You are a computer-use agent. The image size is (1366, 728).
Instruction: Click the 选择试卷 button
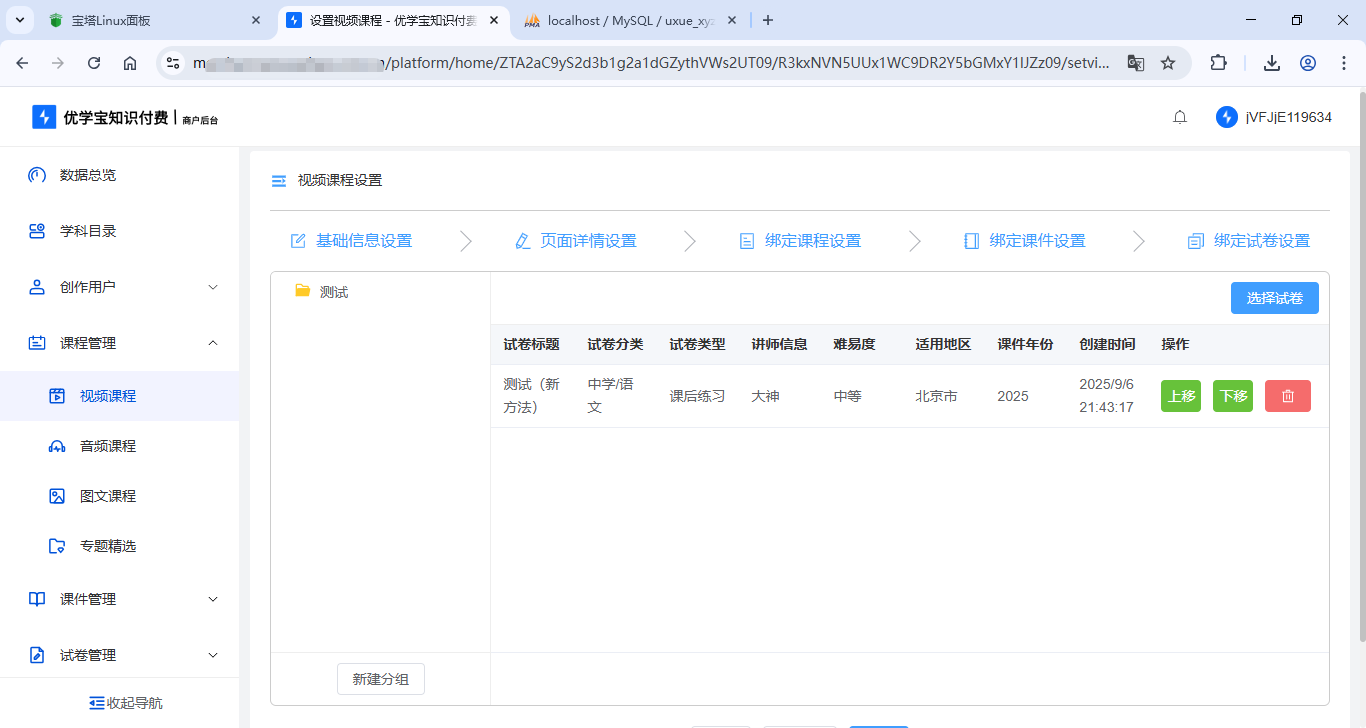coord(1274,298)
